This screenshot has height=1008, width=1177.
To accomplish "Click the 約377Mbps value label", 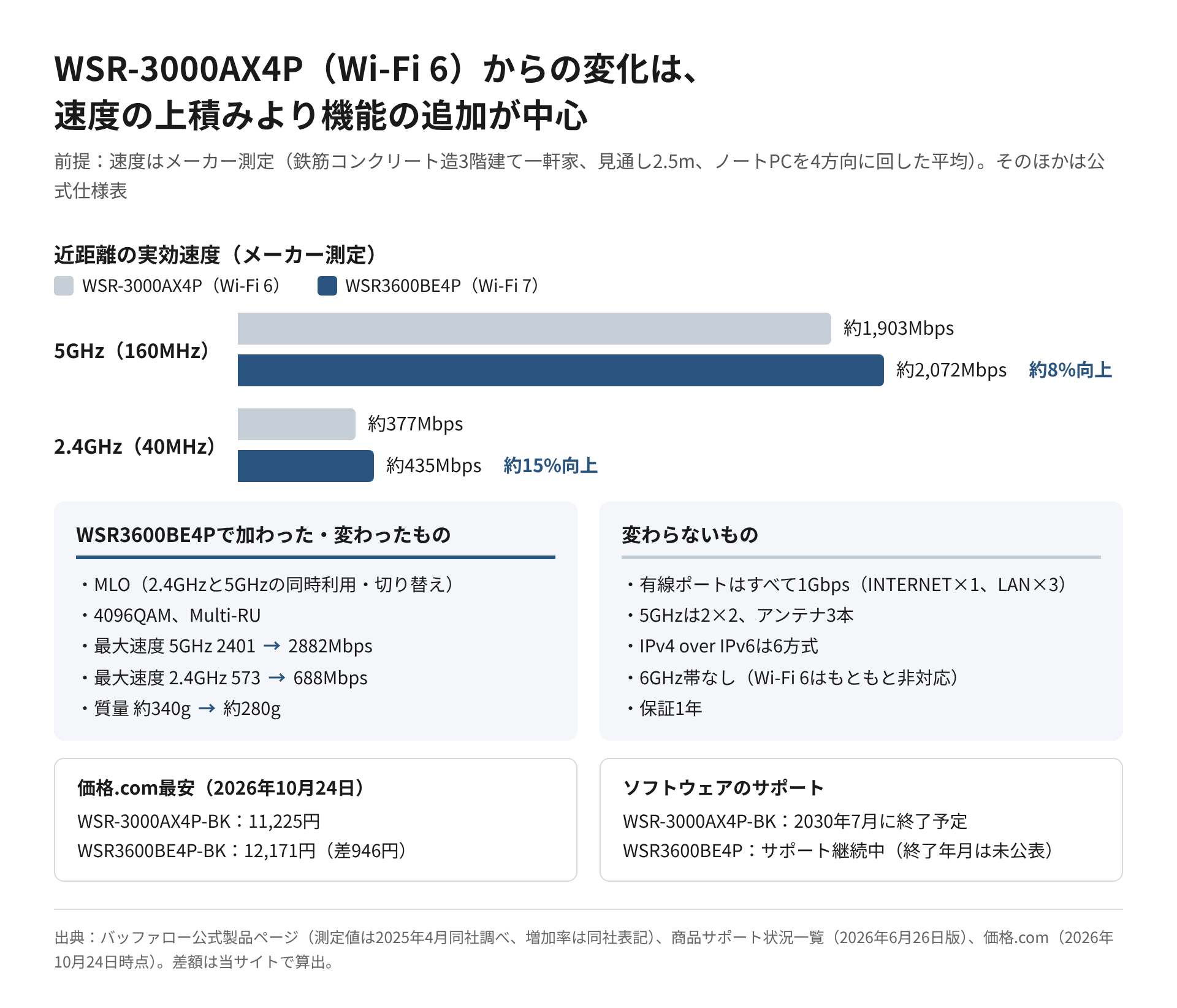I will (x=415, y=424).
